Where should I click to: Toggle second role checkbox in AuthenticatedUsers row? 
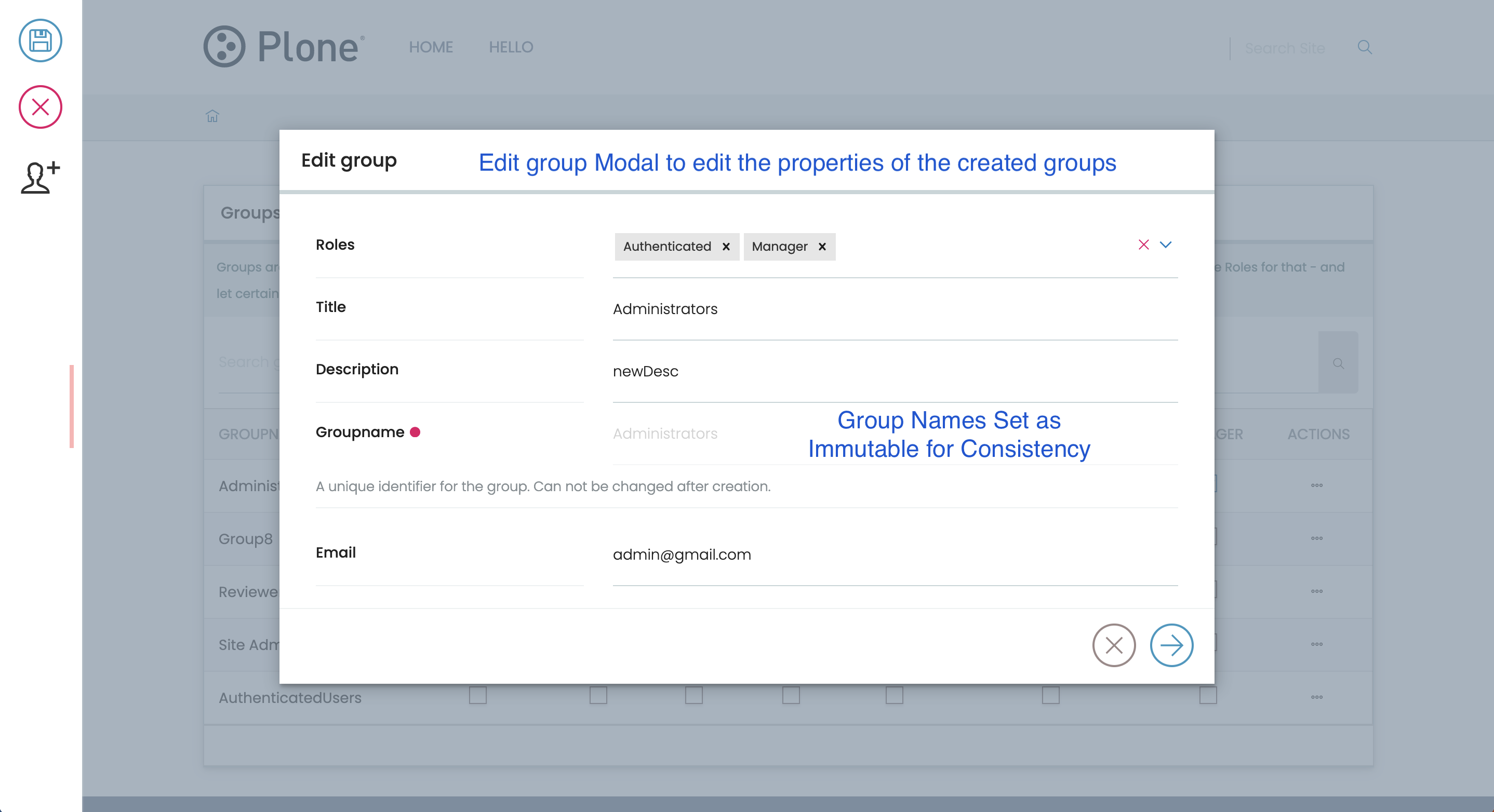click(x=598, y=695)
